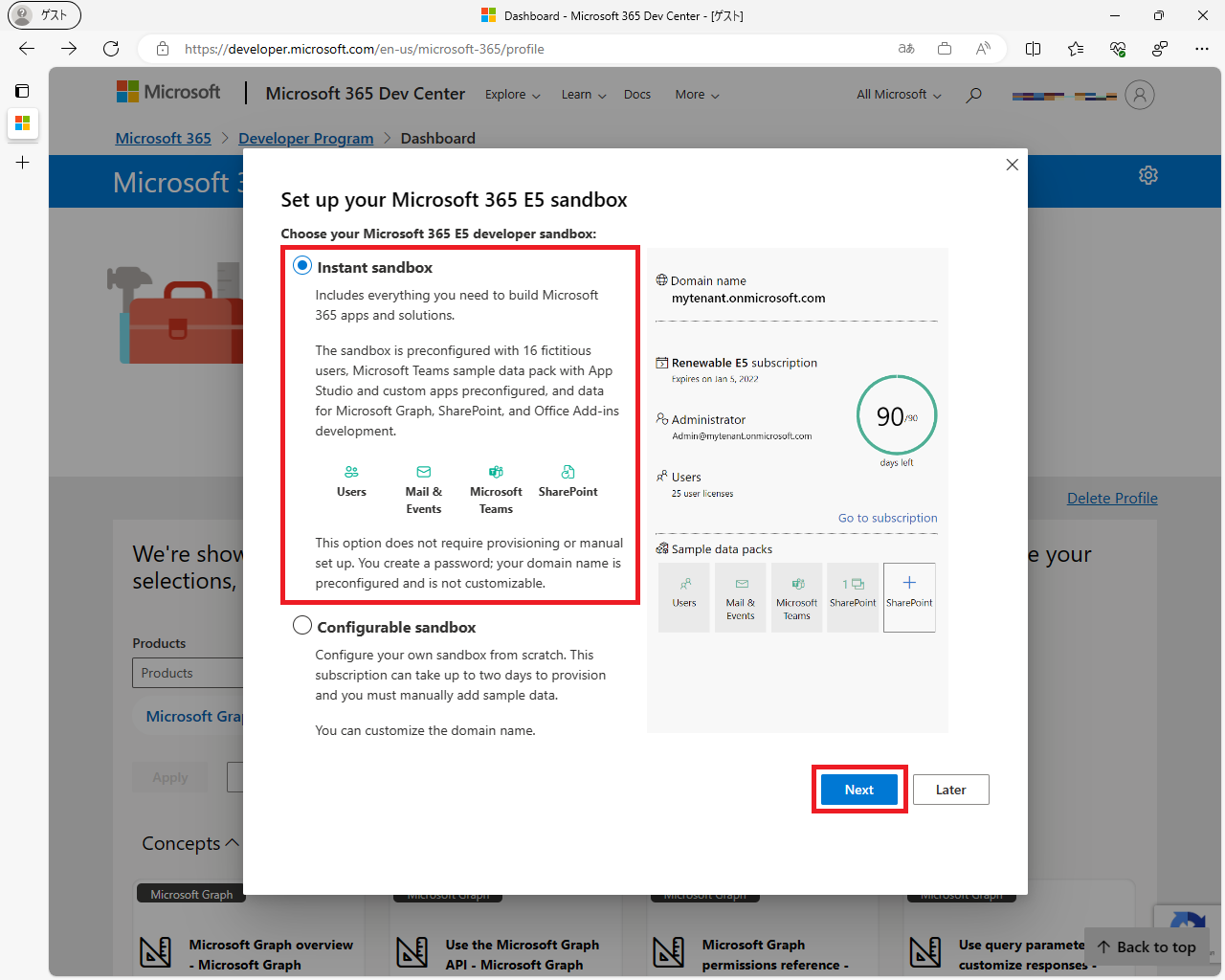The image size is (1225, 980).
Task: Open Use the Microsoft Graph API article
Action: [523, 954]
